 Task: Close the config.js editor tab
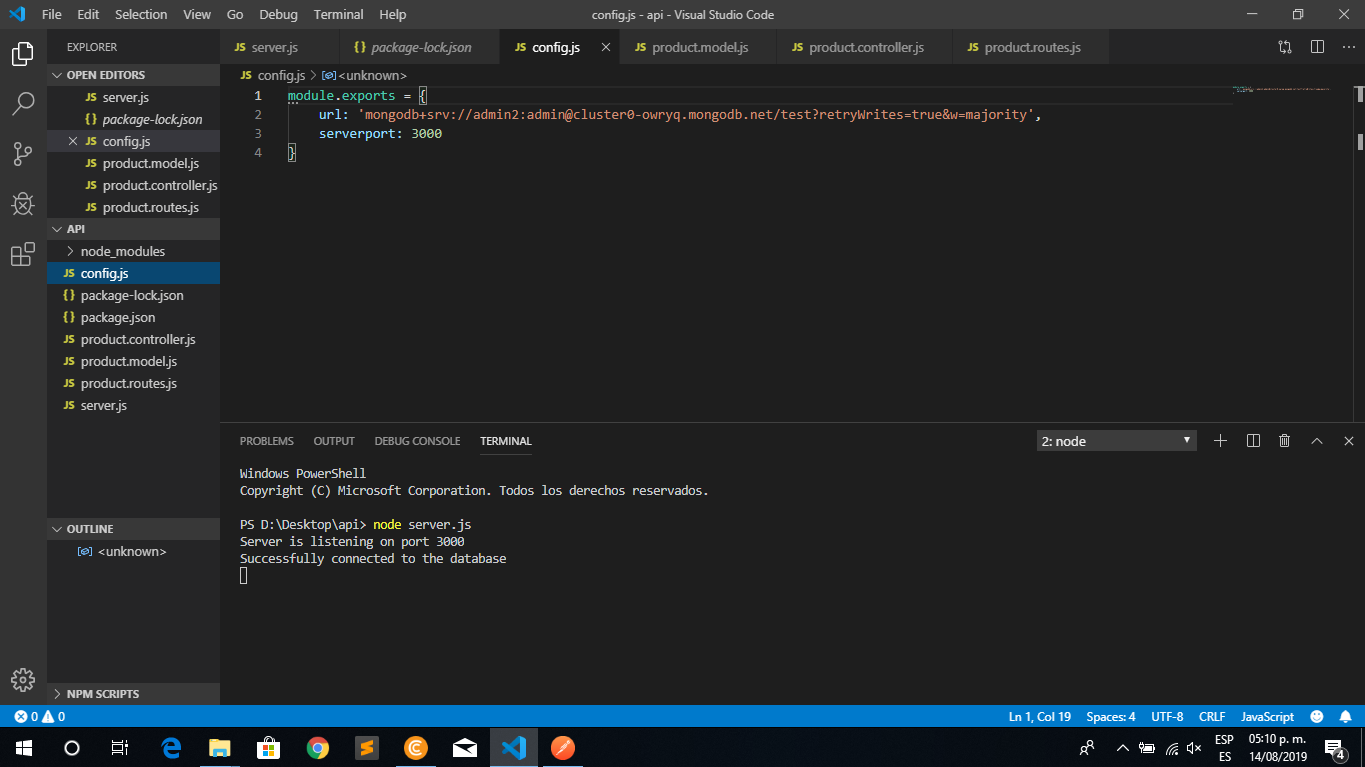click(x=605, y=47)
